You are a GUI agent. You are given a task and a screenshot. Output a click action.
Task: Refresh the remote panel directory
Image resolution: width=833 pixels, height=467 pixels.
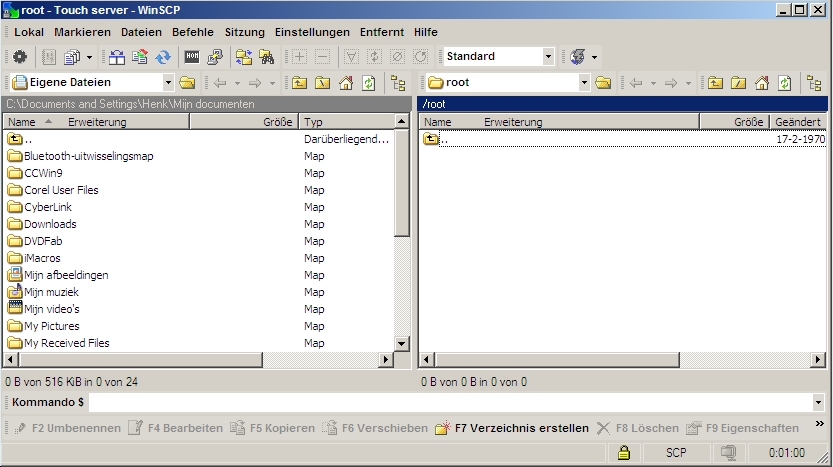785,83
